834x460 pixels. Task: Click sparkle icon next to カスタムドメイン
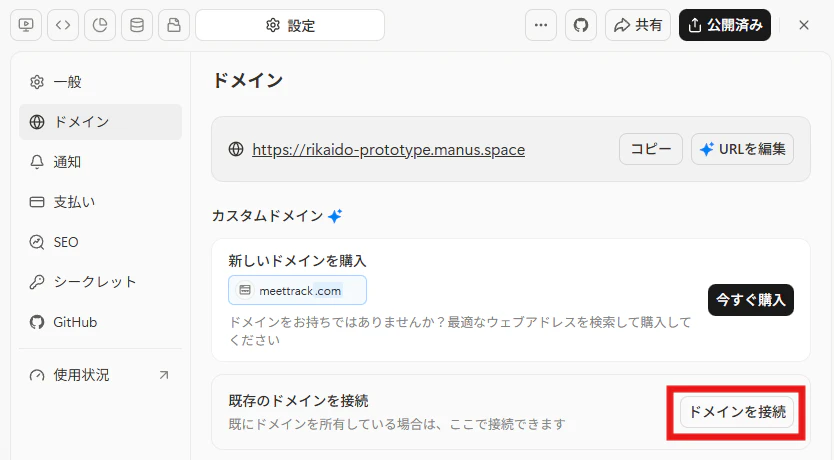[335, 216]
